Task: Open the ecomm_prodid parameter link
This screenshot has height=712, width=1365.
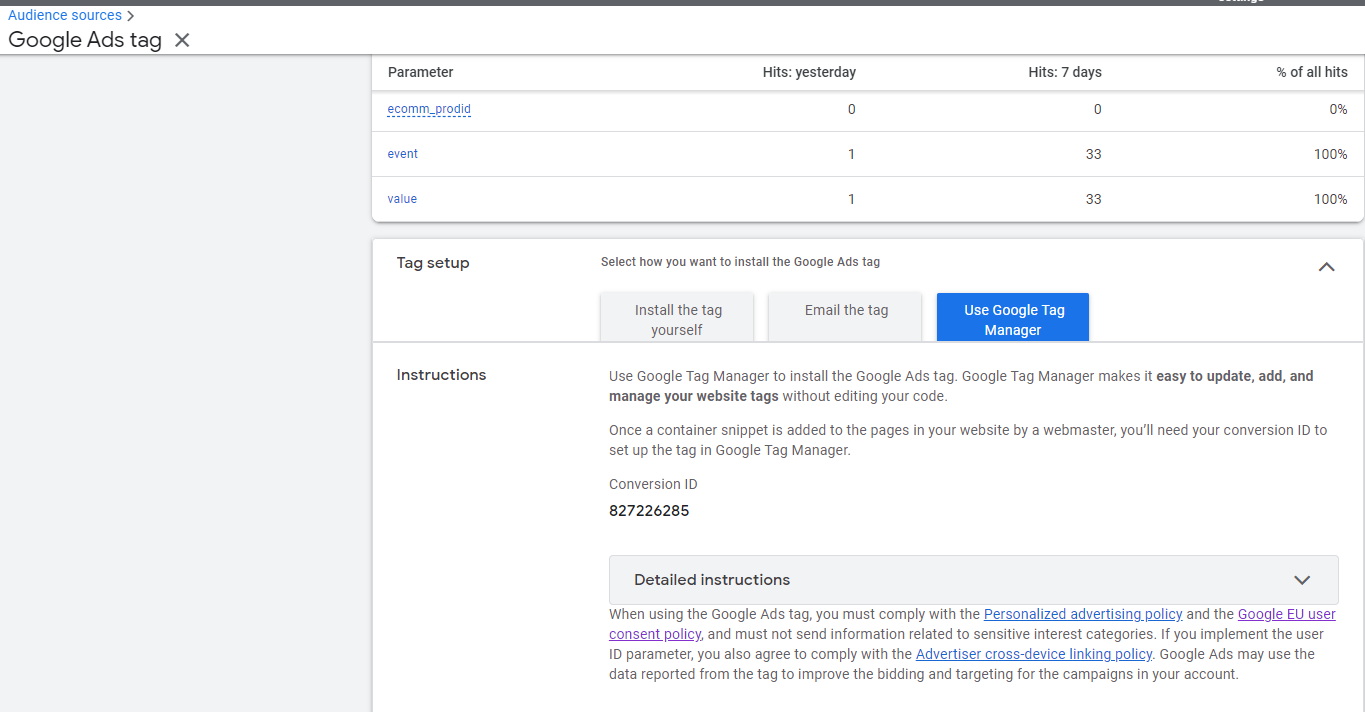Action: coord(429,109)
